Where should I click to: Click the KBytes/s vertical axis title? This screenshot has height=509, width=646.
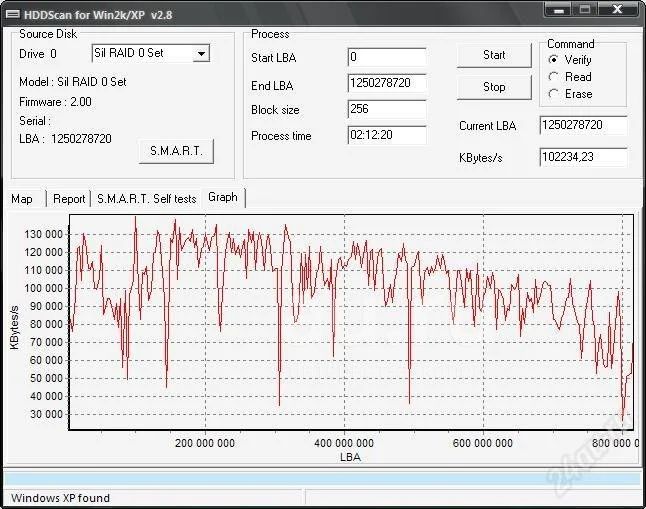14,328
